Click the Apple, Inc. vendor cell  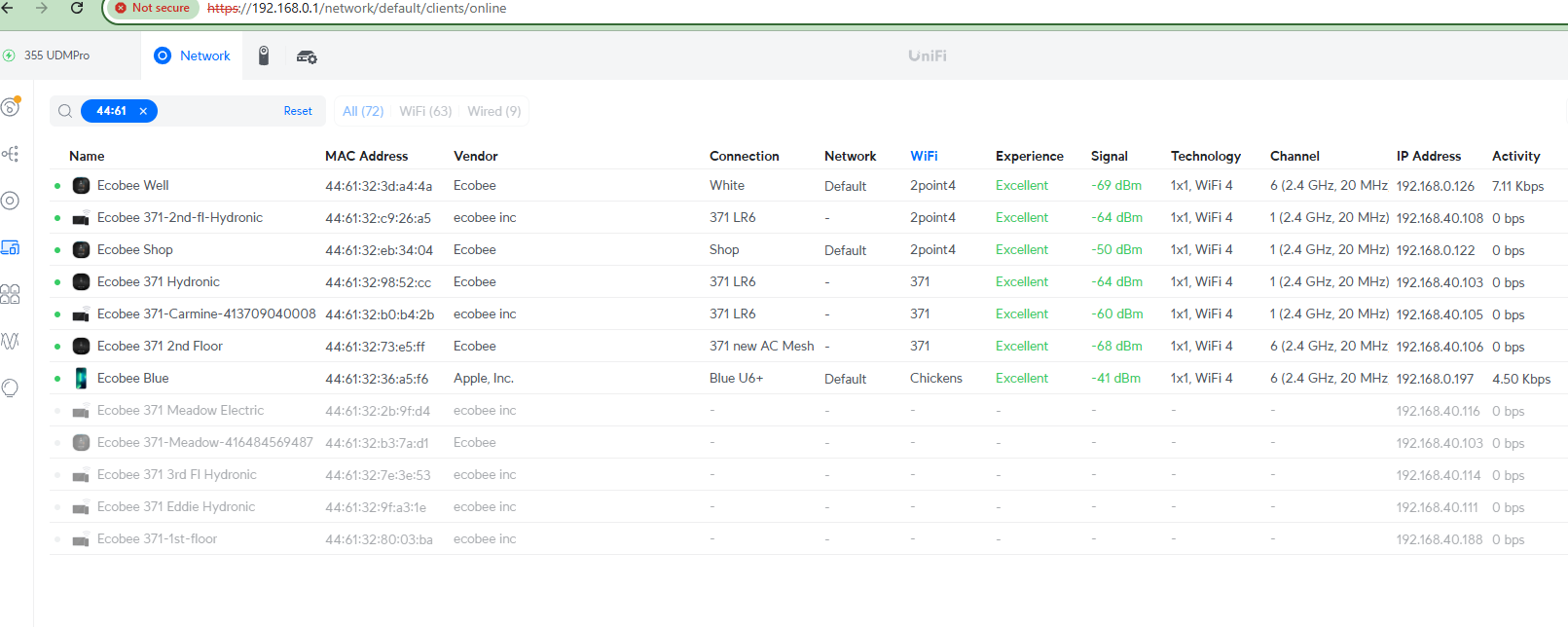click(x=484, y=378)
